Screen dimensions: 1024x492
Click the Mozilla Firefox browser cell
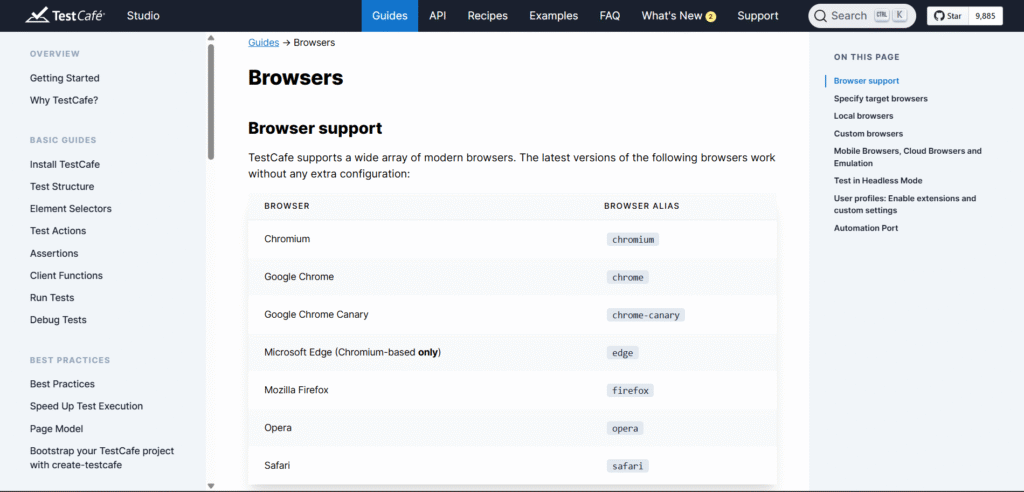tap(296, 390)
